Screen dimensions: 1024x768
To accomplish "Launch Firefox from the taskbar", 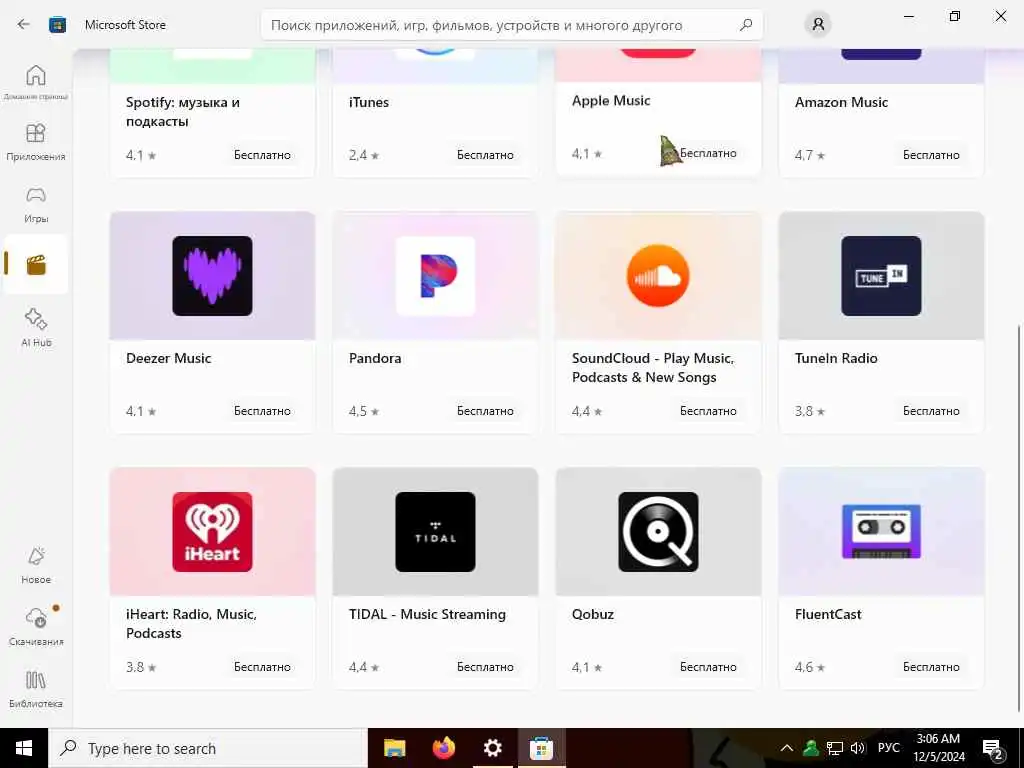I will click(x=443, y=748).
